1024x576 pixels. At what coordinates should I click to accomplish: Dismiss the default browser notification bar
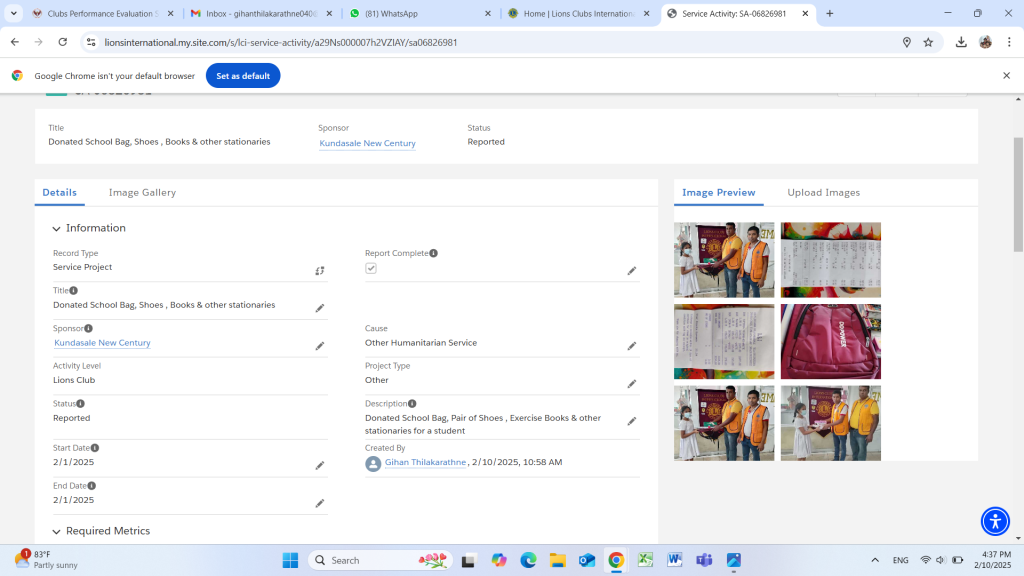pyautogui.click(x=1006, y=76)
